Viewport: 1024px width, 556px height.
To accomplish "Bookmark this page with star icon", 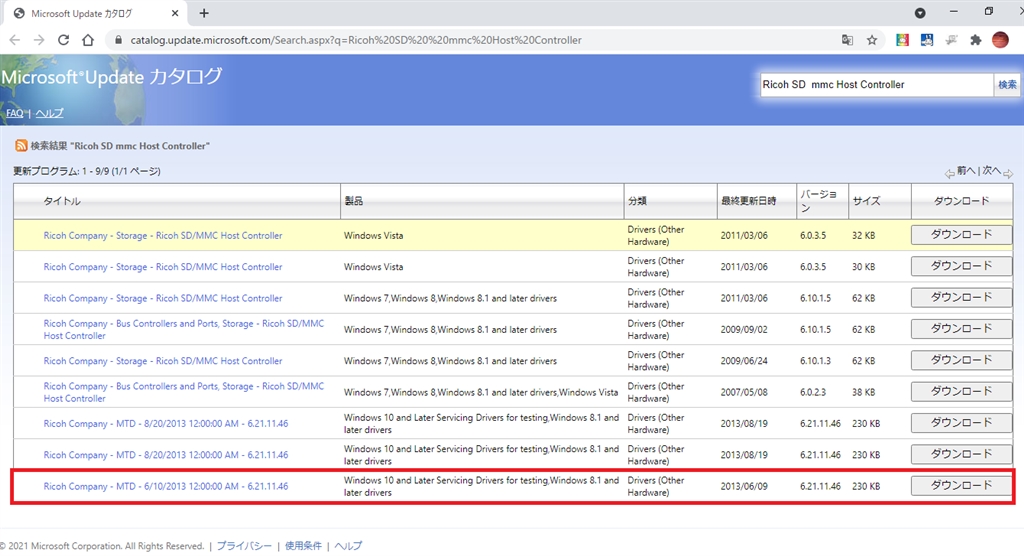I will (x=872, y=40).
